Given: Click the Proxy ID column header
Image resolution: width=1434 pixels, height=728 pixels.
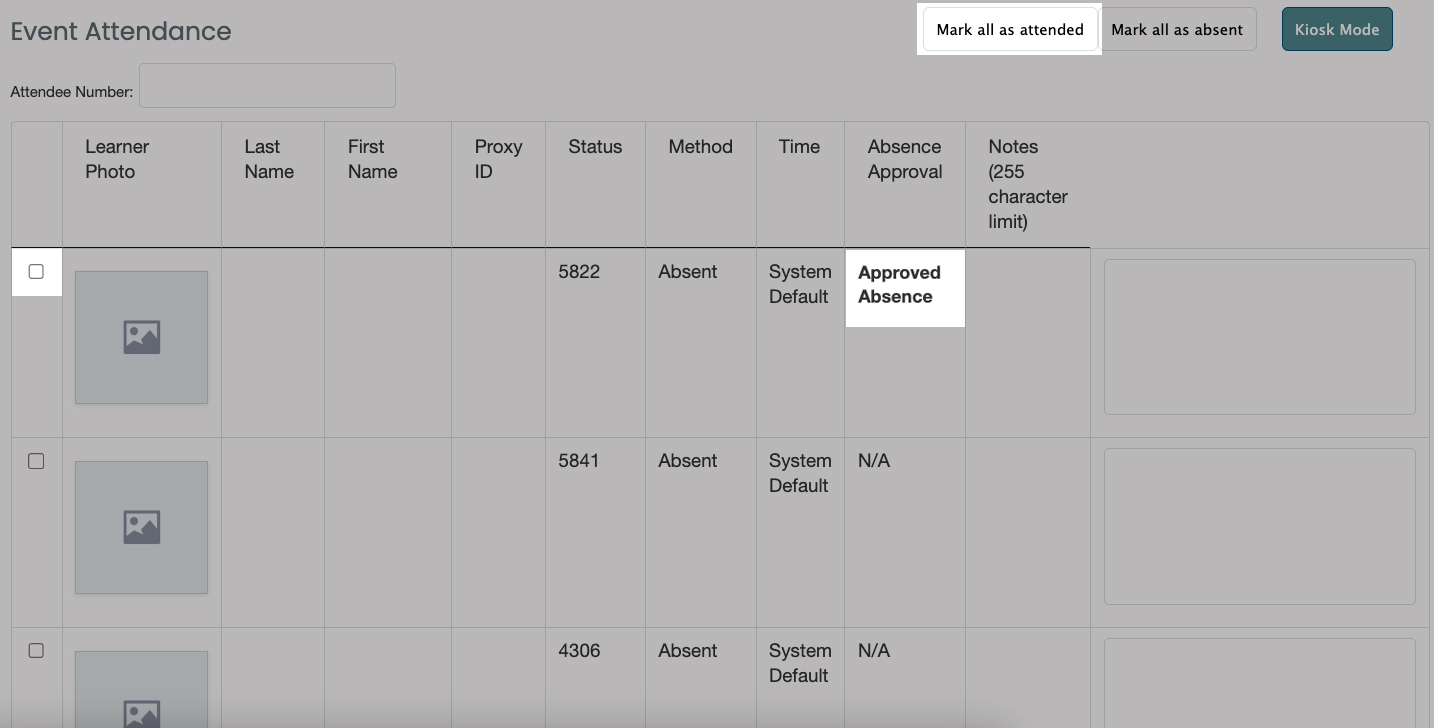Looking at the screenshot, I should [x=498, y=159].
